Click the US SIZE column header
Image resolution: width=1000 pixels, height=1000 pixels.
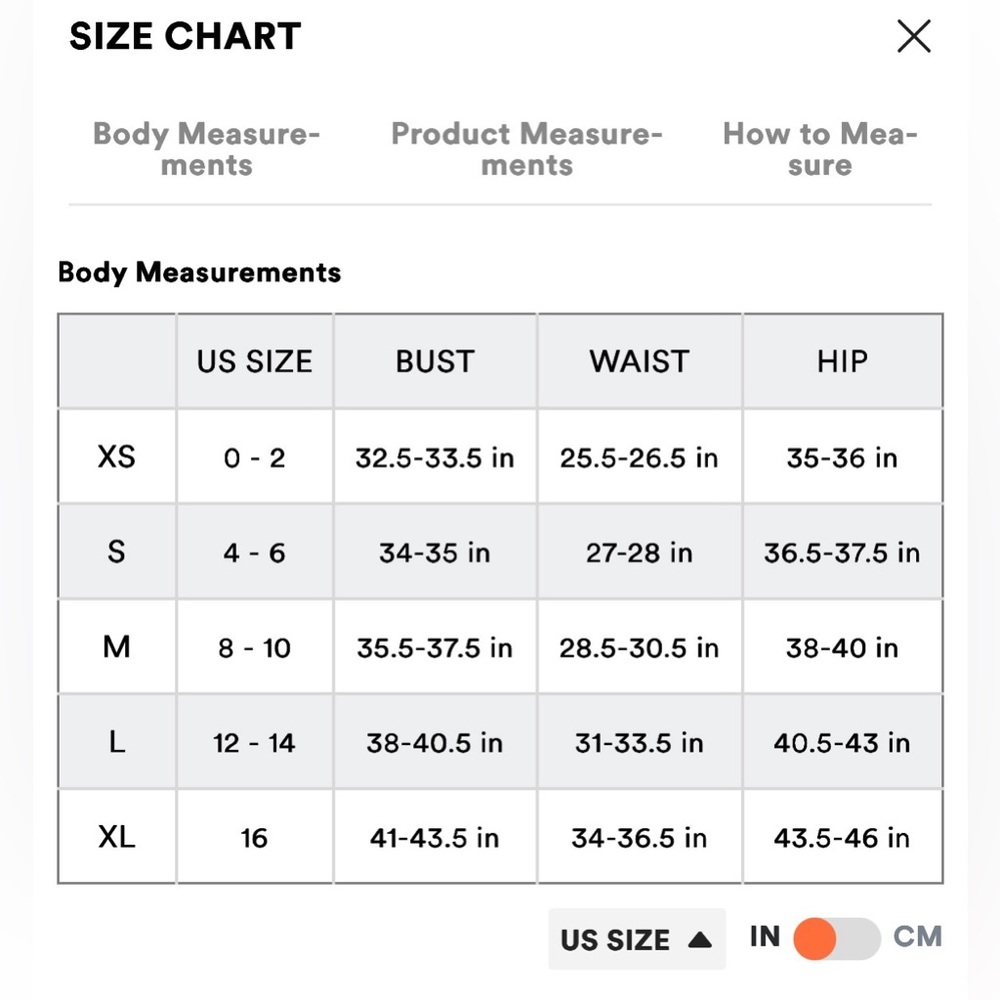pos(254,361)
